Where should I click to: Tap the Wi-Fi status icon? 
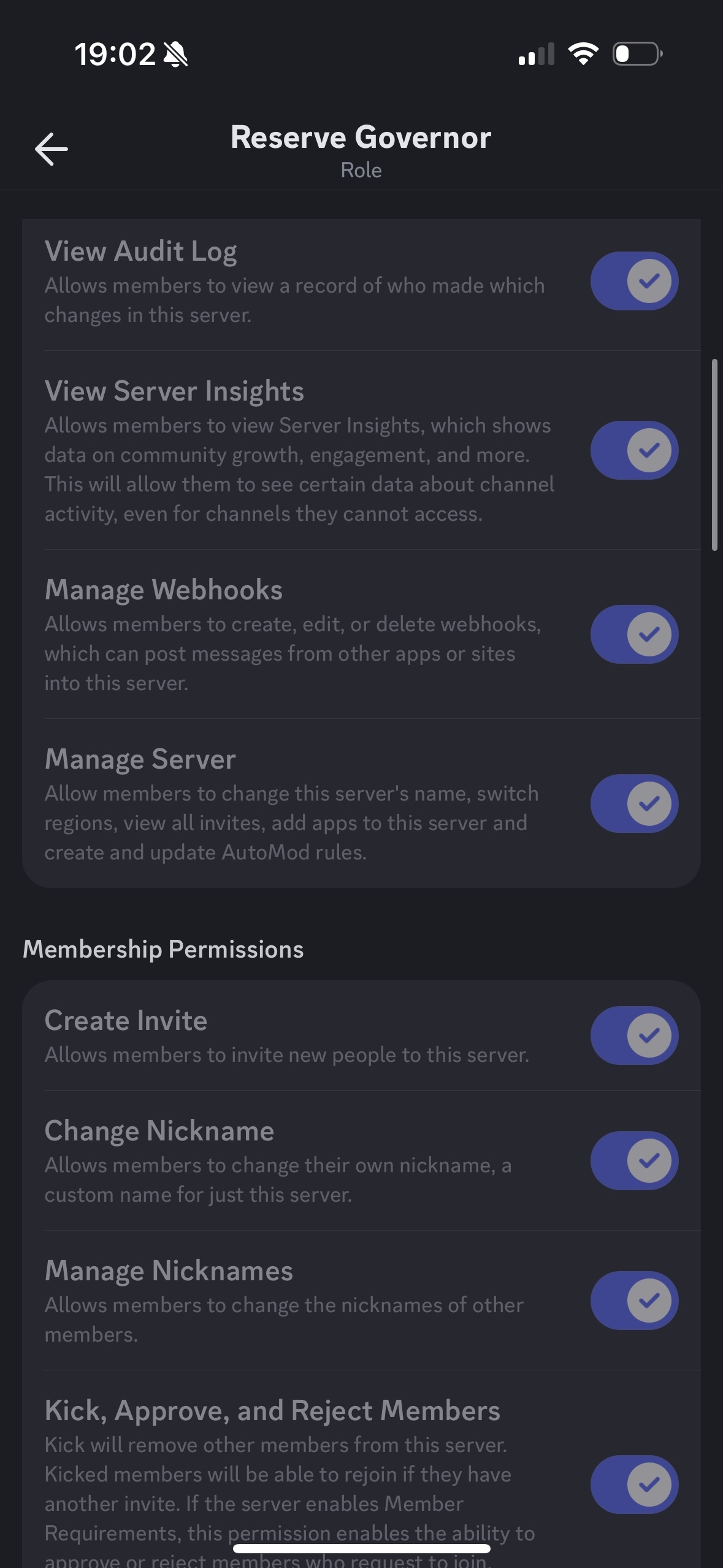[583, 54]
